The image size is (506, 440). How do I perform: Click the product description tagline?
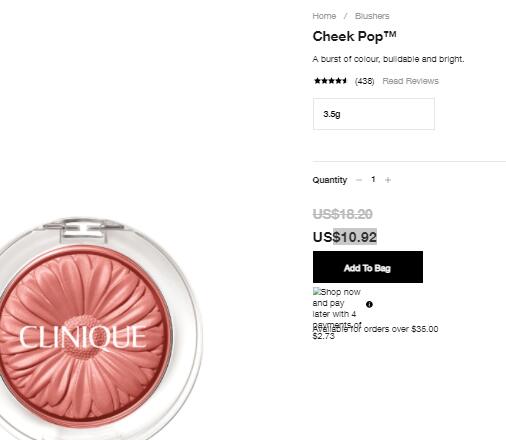tap(388, 59)
